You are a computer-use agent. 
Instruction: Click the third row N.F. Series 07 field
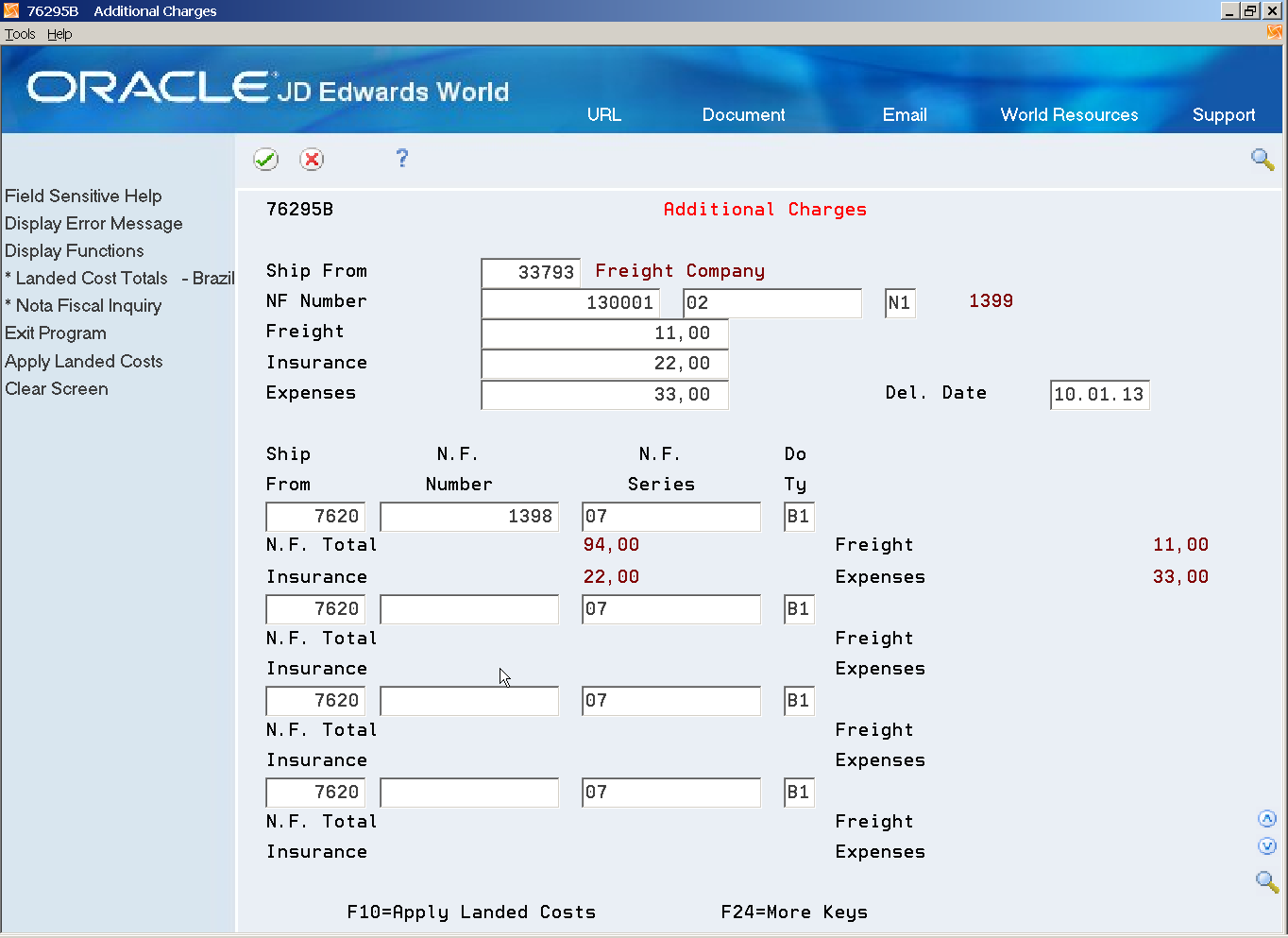tap(671, 700)
